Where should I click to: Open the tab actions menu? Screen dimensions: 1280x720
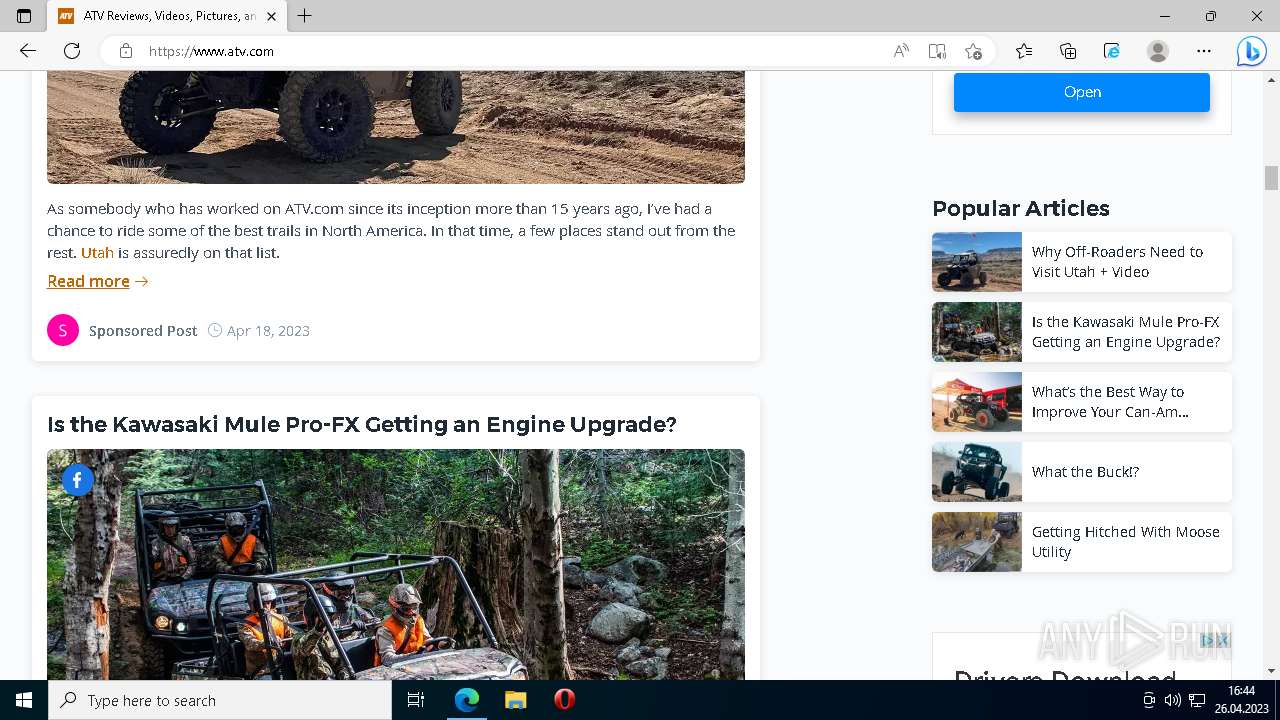click(24, 16)
